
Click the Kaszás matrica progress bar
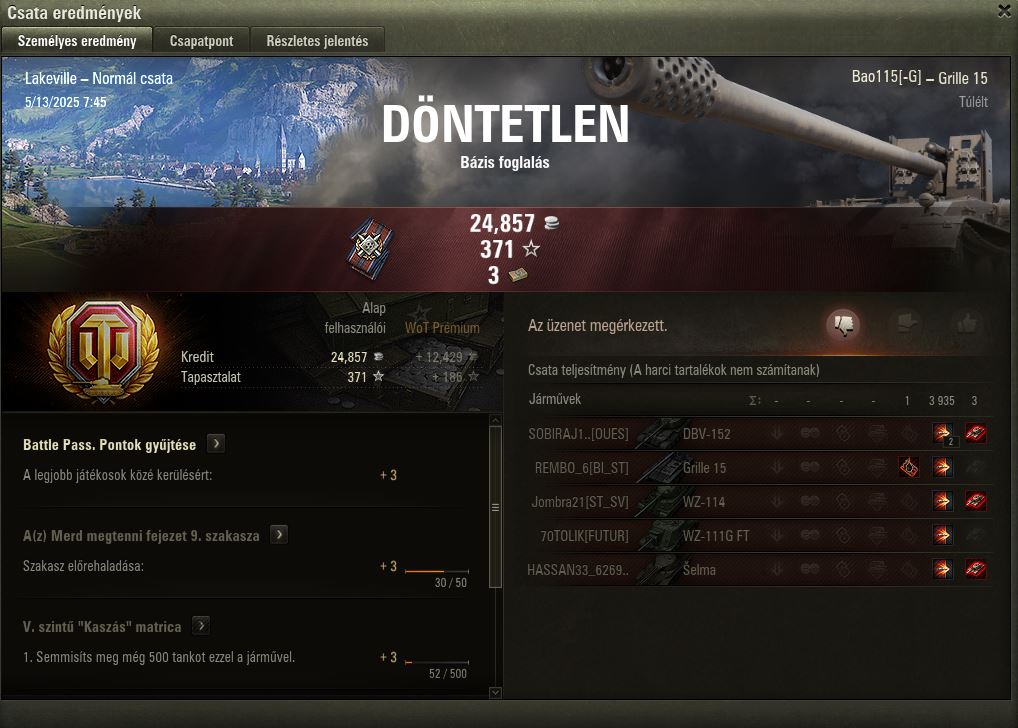[437, 662]
